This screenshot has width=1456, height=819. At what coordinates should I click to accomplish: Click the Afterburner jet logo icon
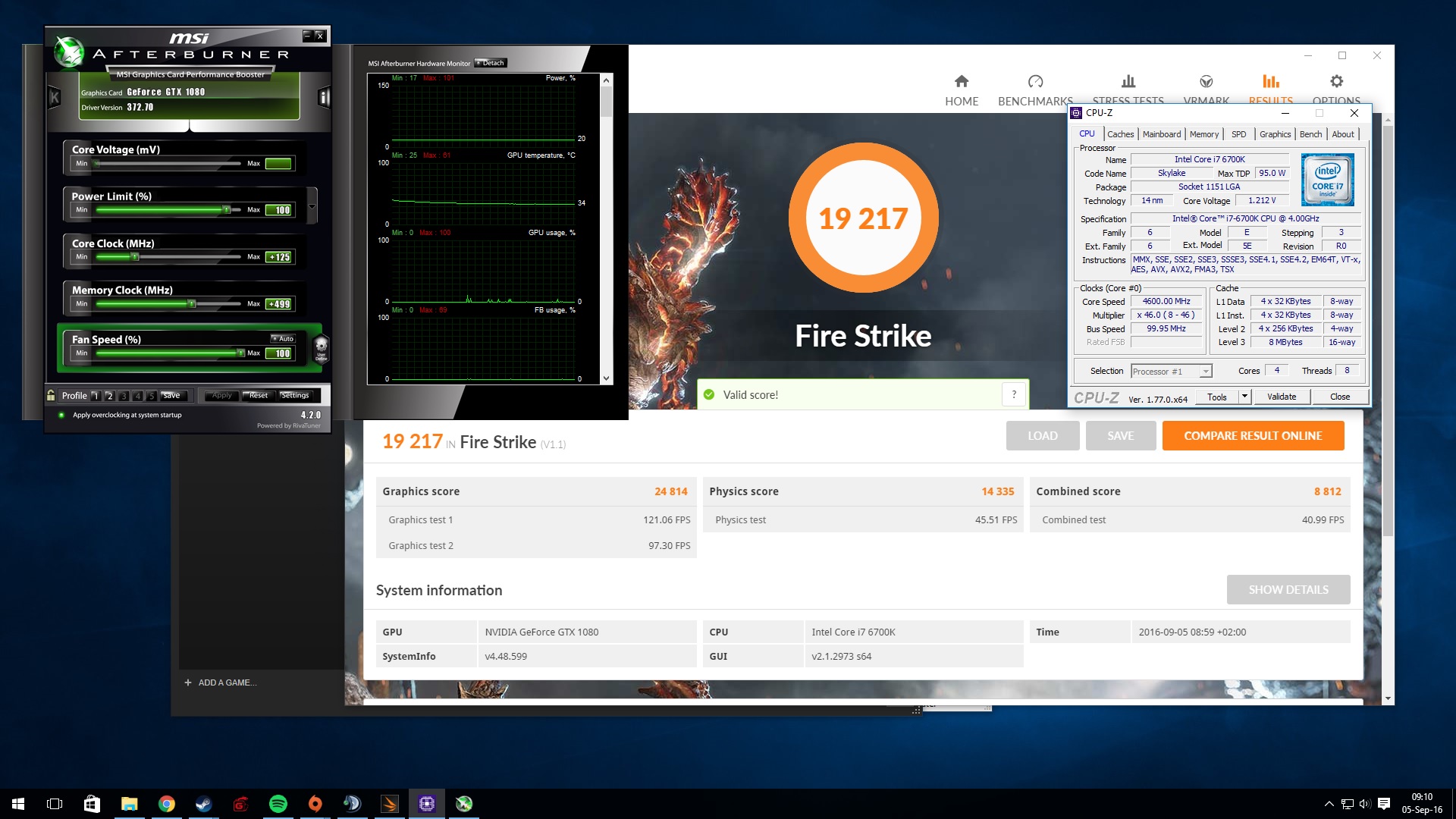click(69, 52)
